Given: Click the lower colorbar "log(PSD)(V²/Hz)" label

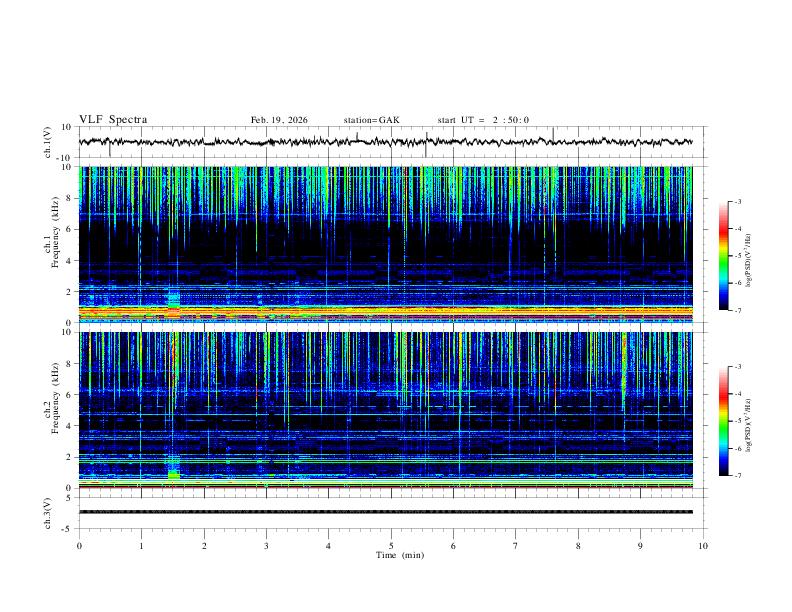Looking at the screenshot, I should 748,425.
